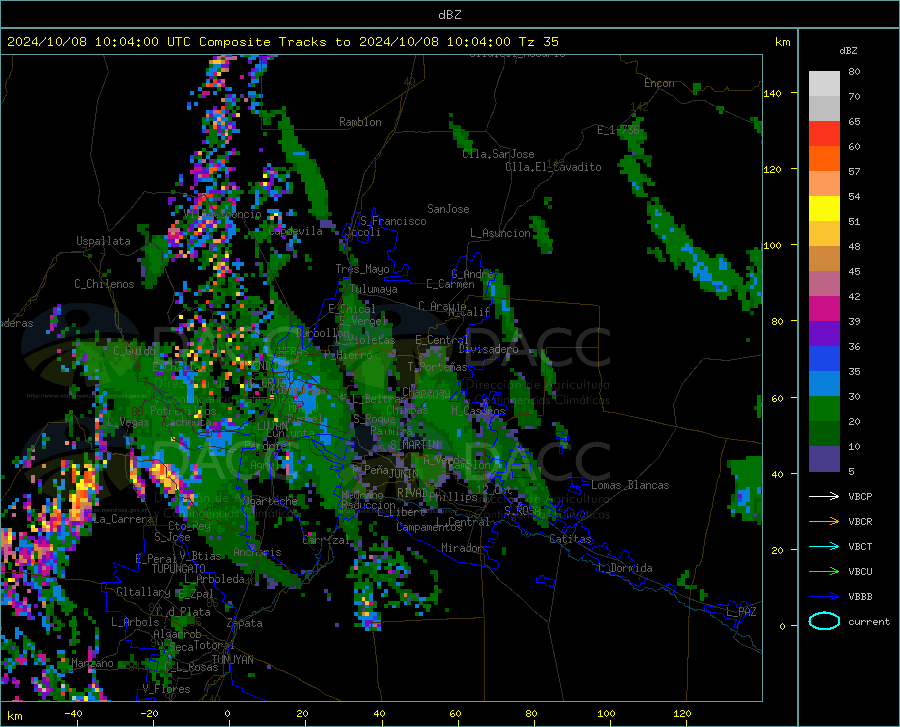900x727 pixels.
Task: Select the SanJose place label
Action: [448, 209]
